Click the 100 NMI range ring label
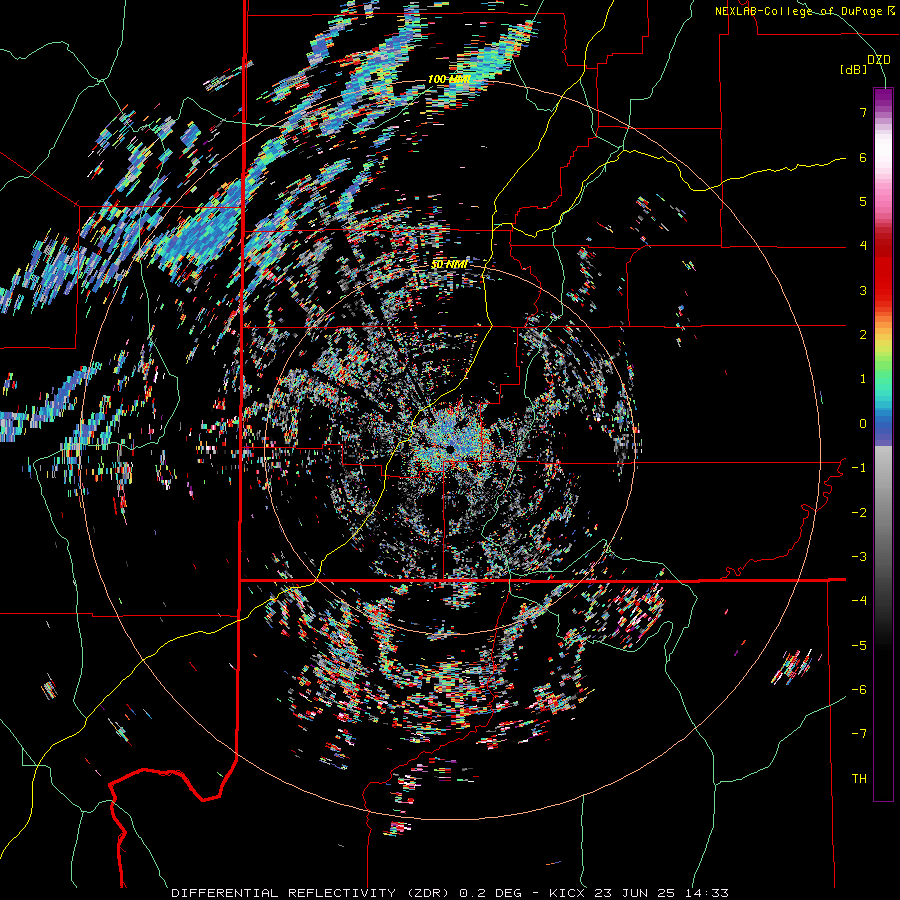This screenshot has height=900, width=900. [449, 79]
